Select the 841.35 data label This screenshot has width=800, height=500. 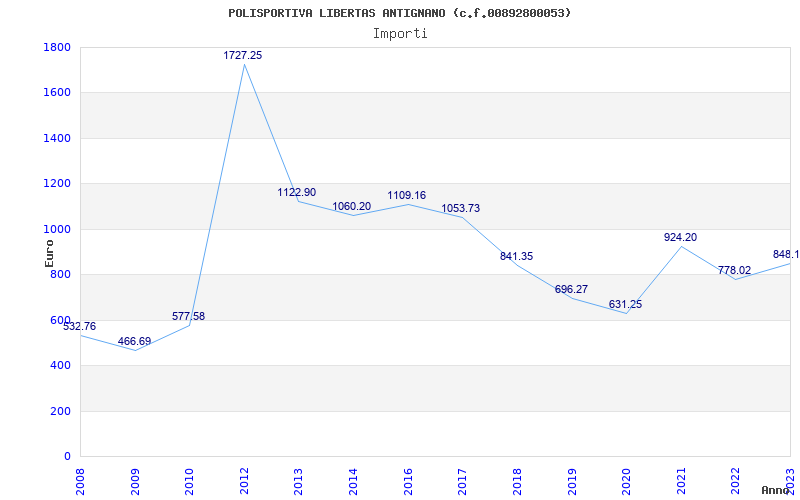point(516,257)
